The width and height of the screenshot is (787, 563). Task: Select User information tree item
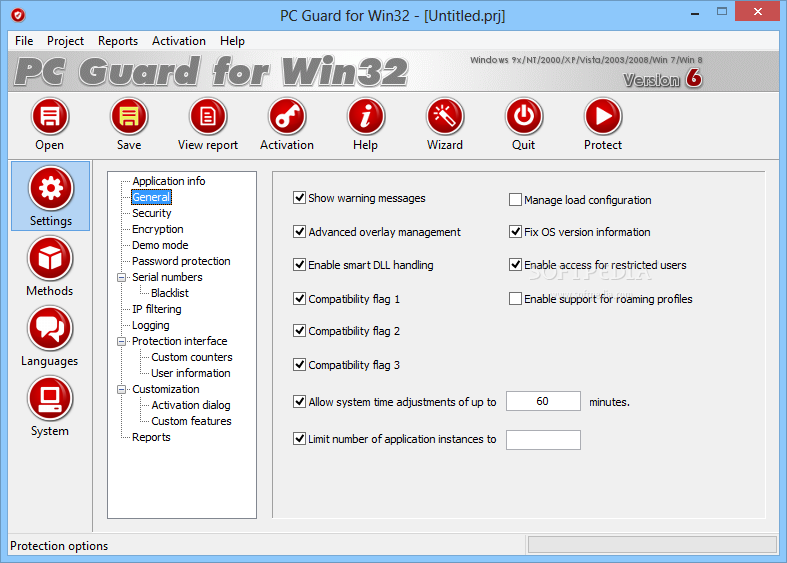click(x=191, y=373)
